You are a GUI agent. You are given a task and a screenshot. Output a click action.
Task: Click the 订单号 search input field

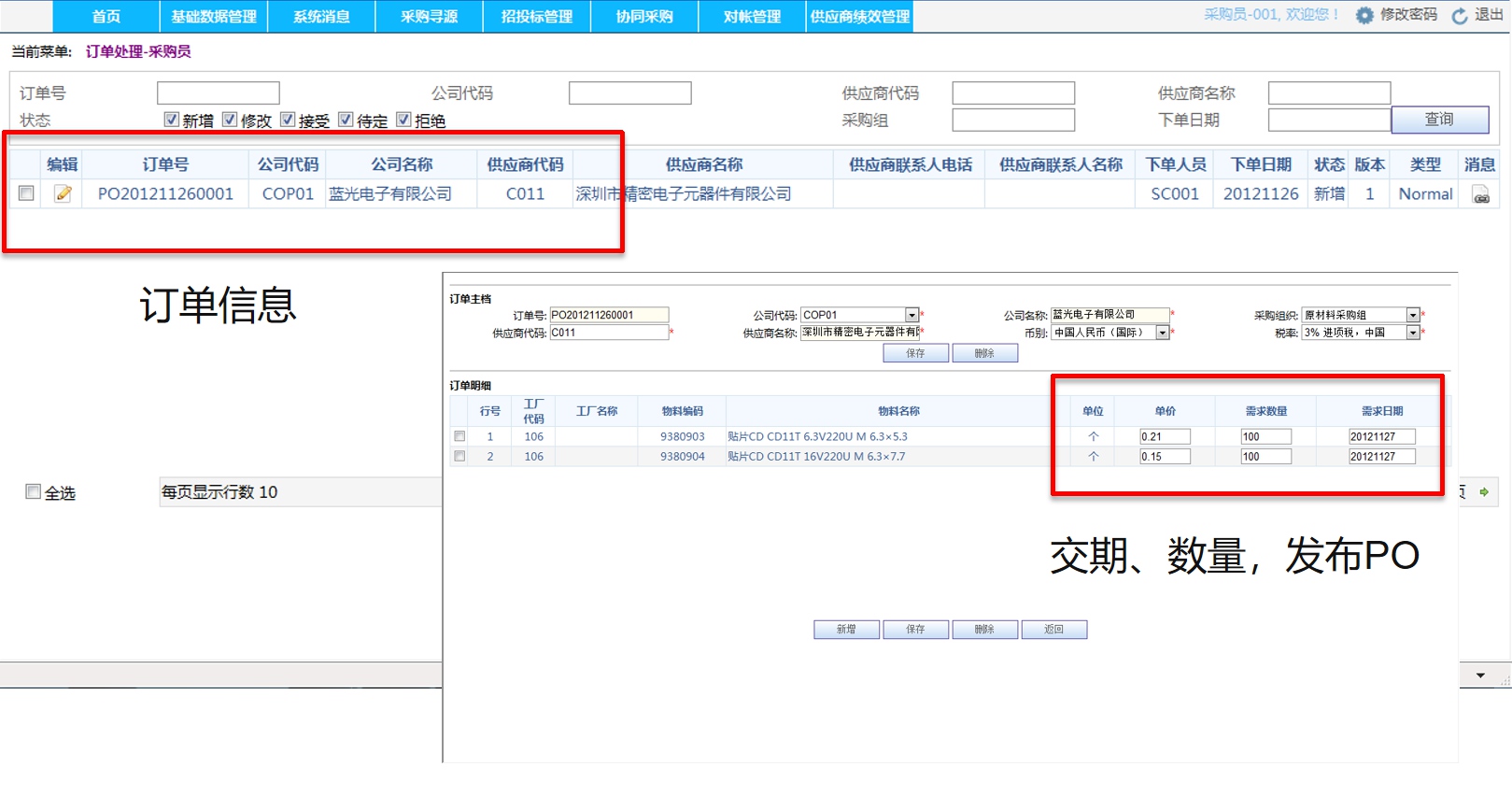coord(219,93)
